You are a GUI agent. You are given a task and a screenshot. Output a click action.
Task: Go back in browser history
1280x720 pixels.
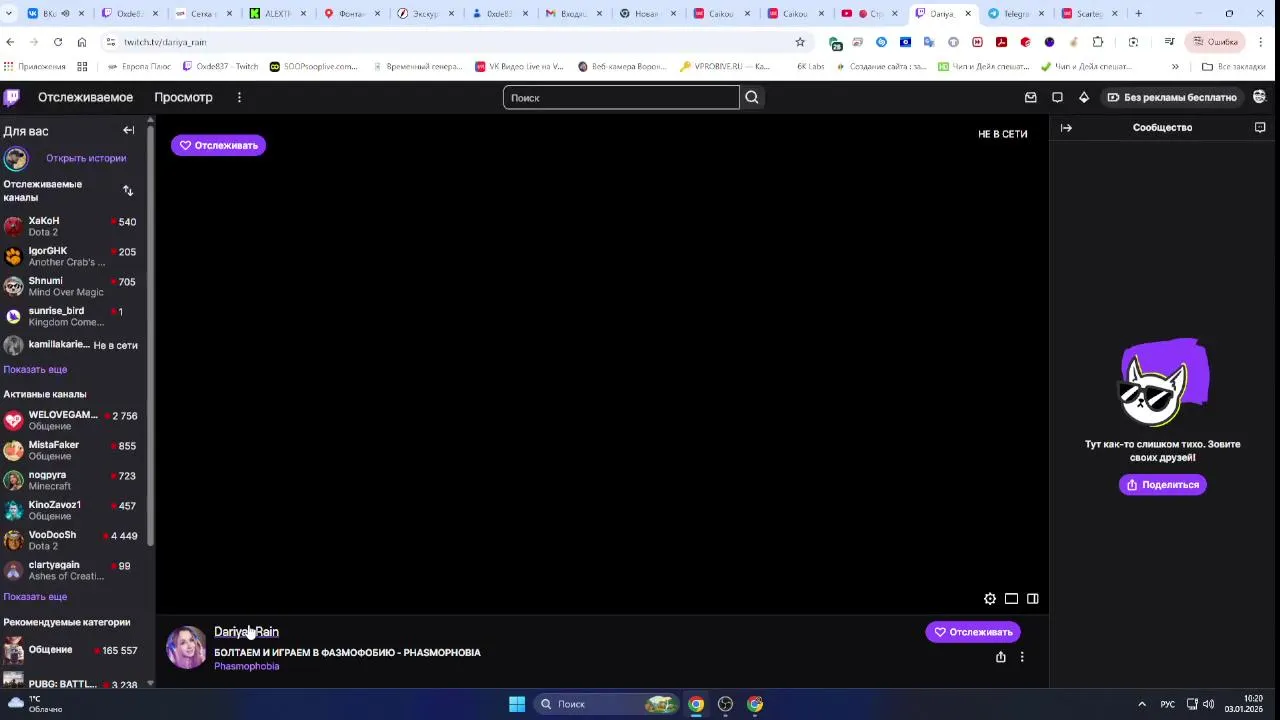coord(10,42)
